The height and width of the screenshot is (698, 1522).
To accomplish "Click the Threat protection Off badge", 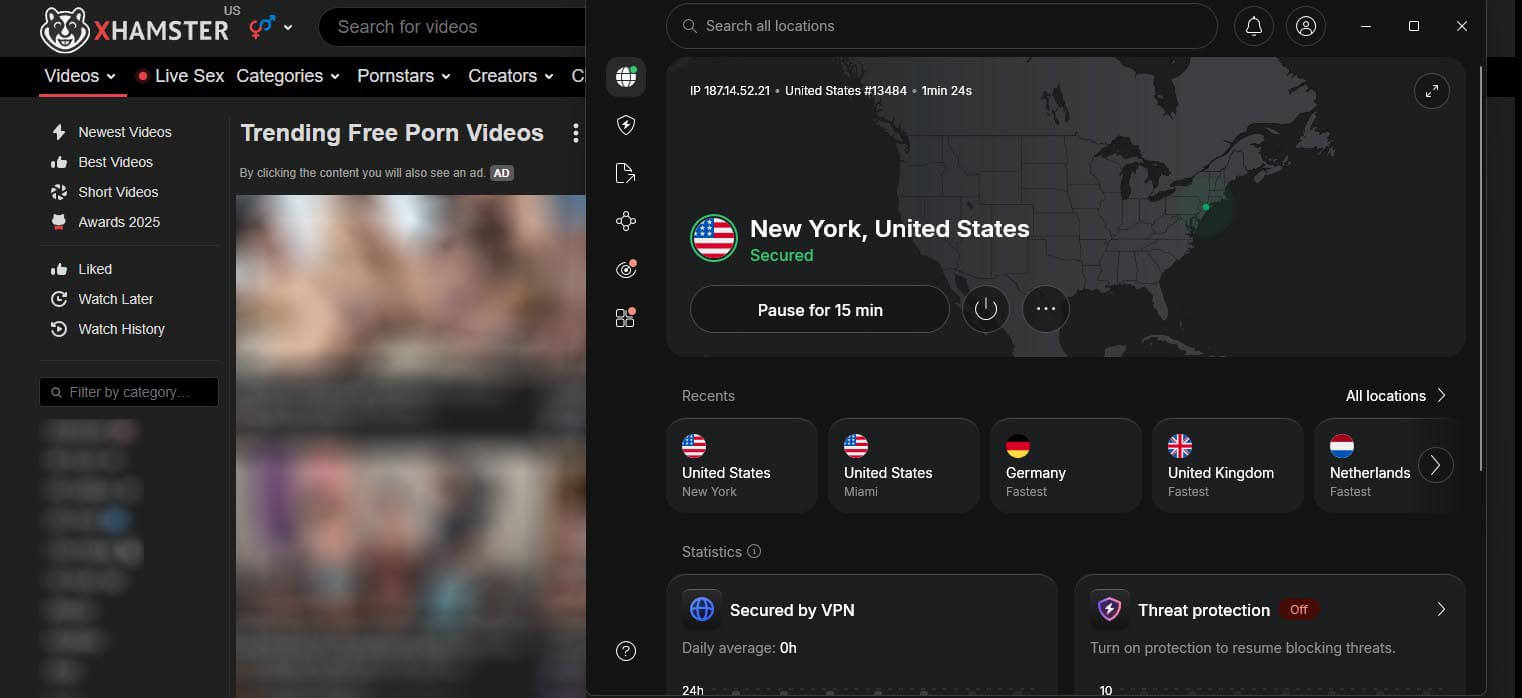I will pyautogui.click(x=1299, y=609).
